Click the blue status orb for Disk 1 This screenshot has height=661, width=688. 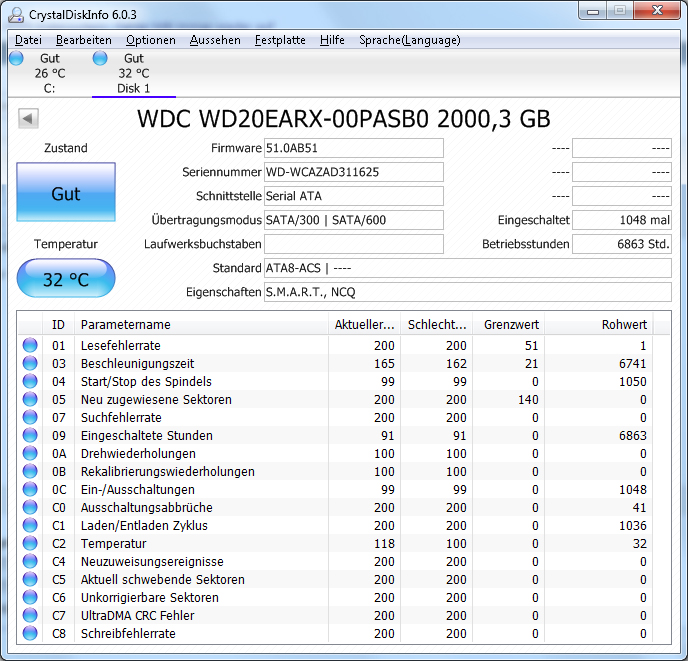pos(100,58)
